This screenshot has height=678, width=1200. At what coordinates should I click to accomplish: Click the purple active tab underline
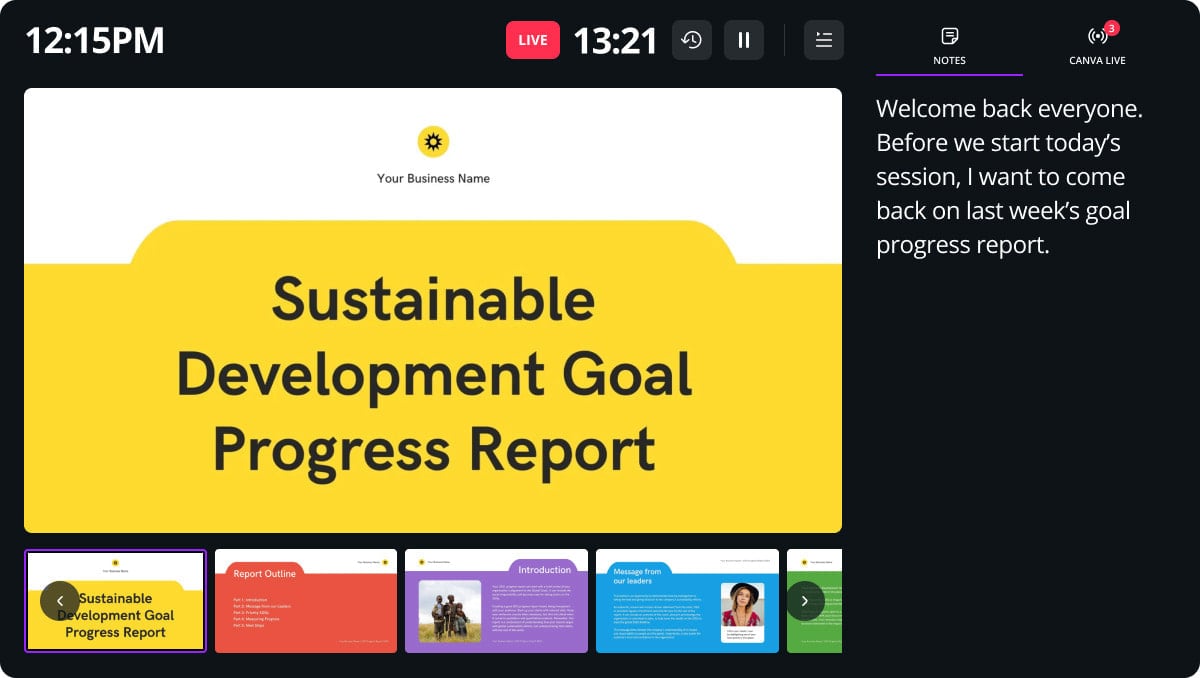pyautogui.click(x=948, y=72)
